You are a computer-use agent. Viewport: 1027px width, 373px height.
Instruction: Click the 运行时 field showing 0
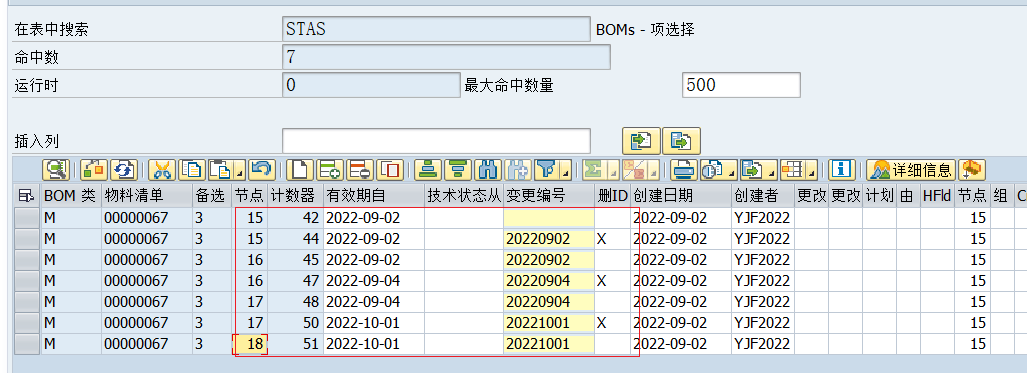371,85
